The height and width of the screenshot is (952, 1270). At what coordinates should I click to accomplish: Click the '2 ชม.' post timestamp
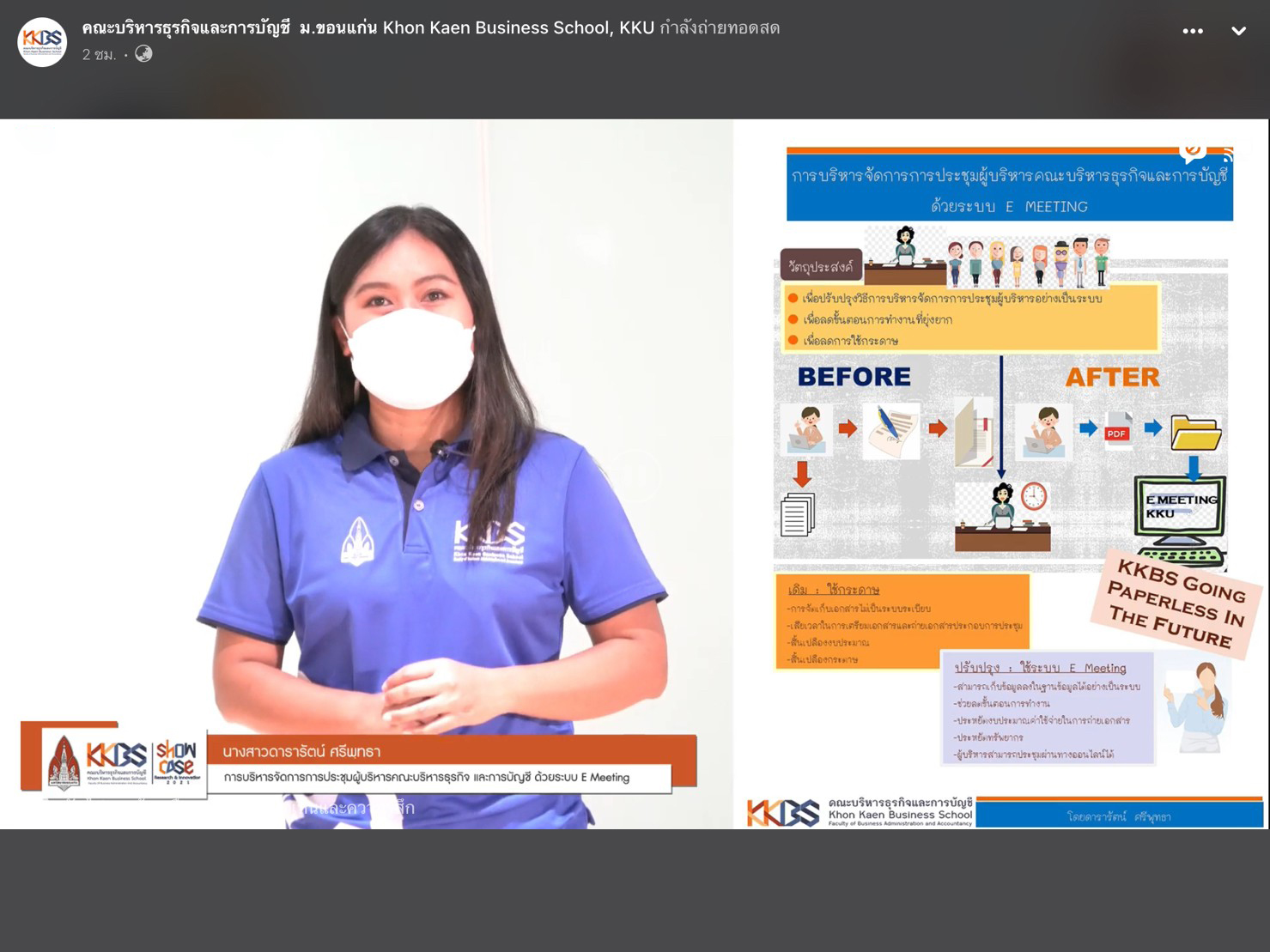coord(99,55)
